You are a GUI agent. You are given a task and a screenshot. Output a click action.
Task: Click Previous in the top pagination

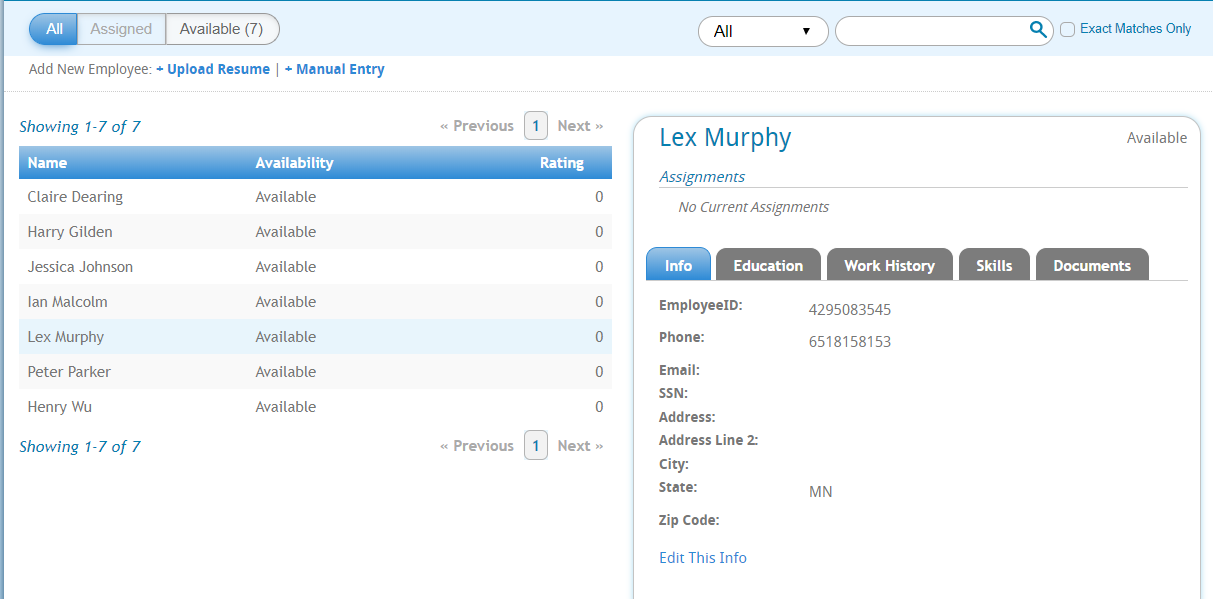point(477,126)
